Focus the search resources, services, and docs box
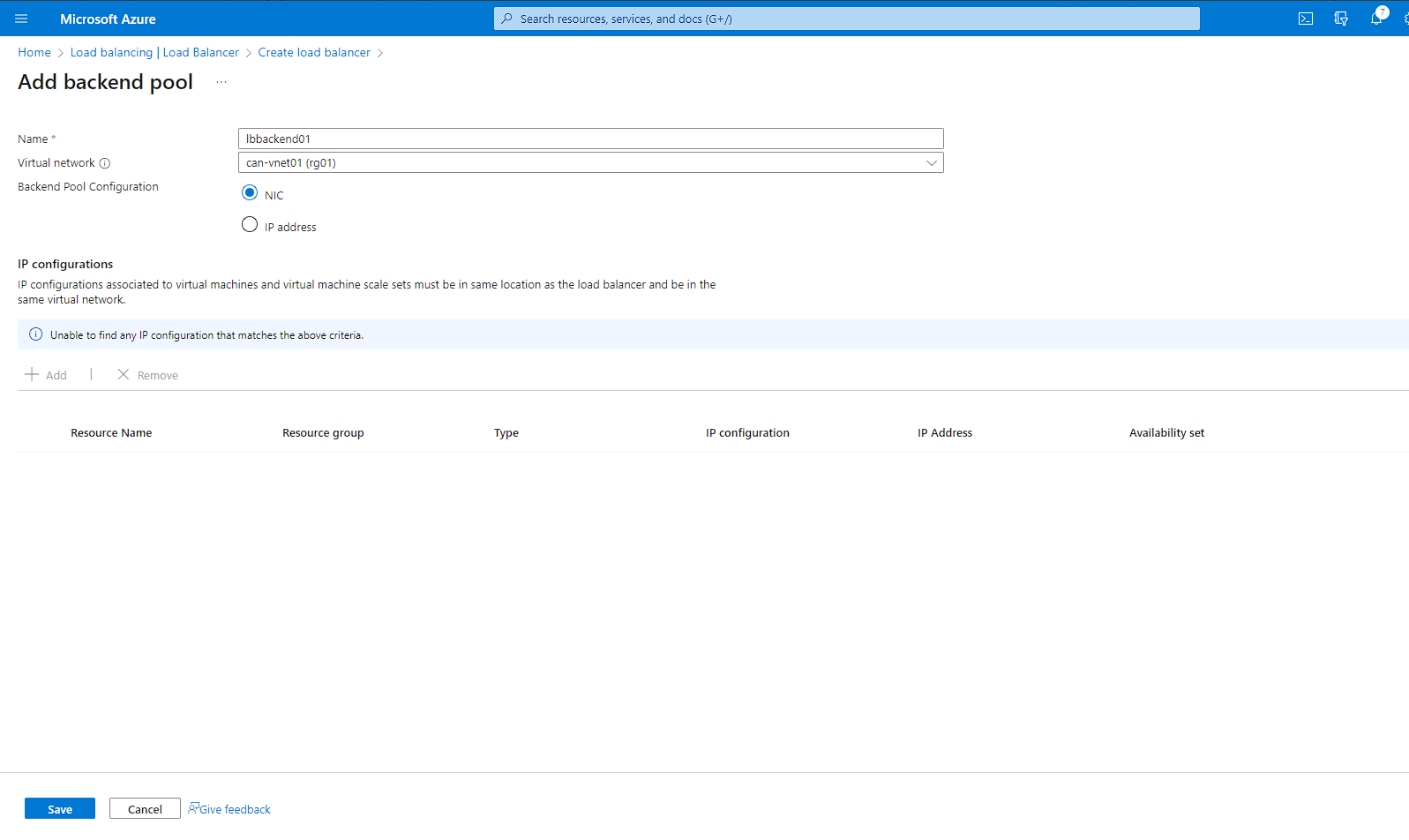The height and width of the screenshot is (840, 1409). [847, 19]
